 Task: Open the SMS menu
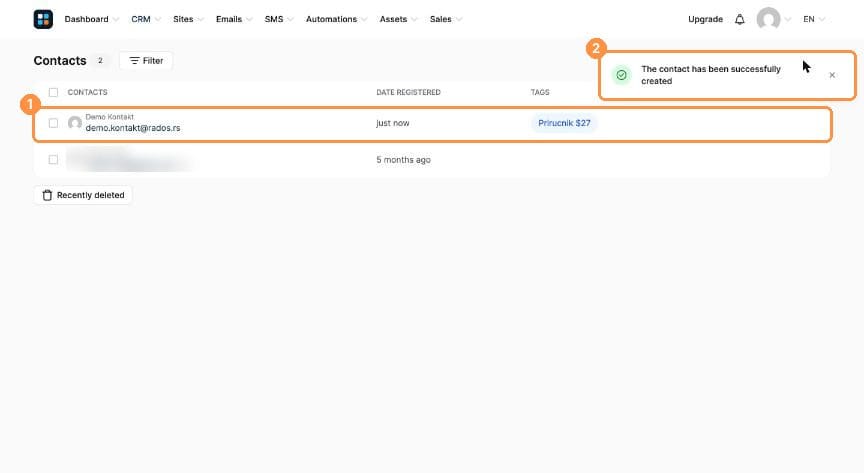tap(279, 19)
